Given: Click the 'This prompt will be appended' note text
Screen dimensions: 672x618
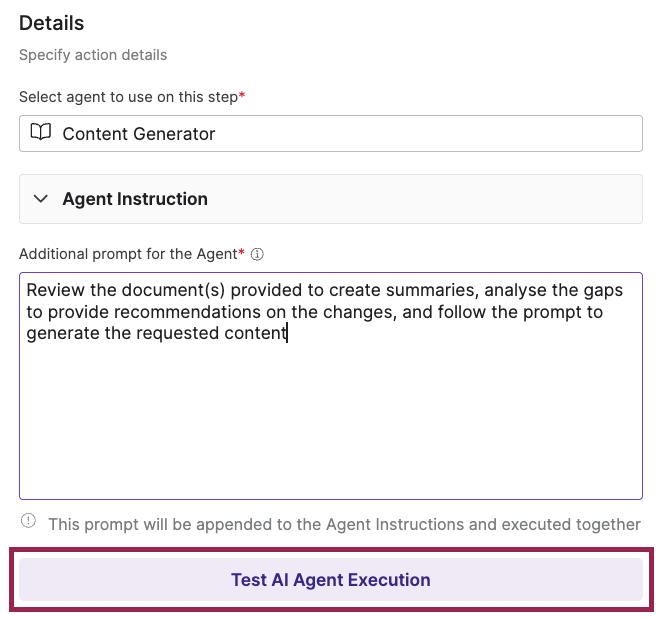Looking at the screenshot, I should pyautogui.click(x=345, y=524).
